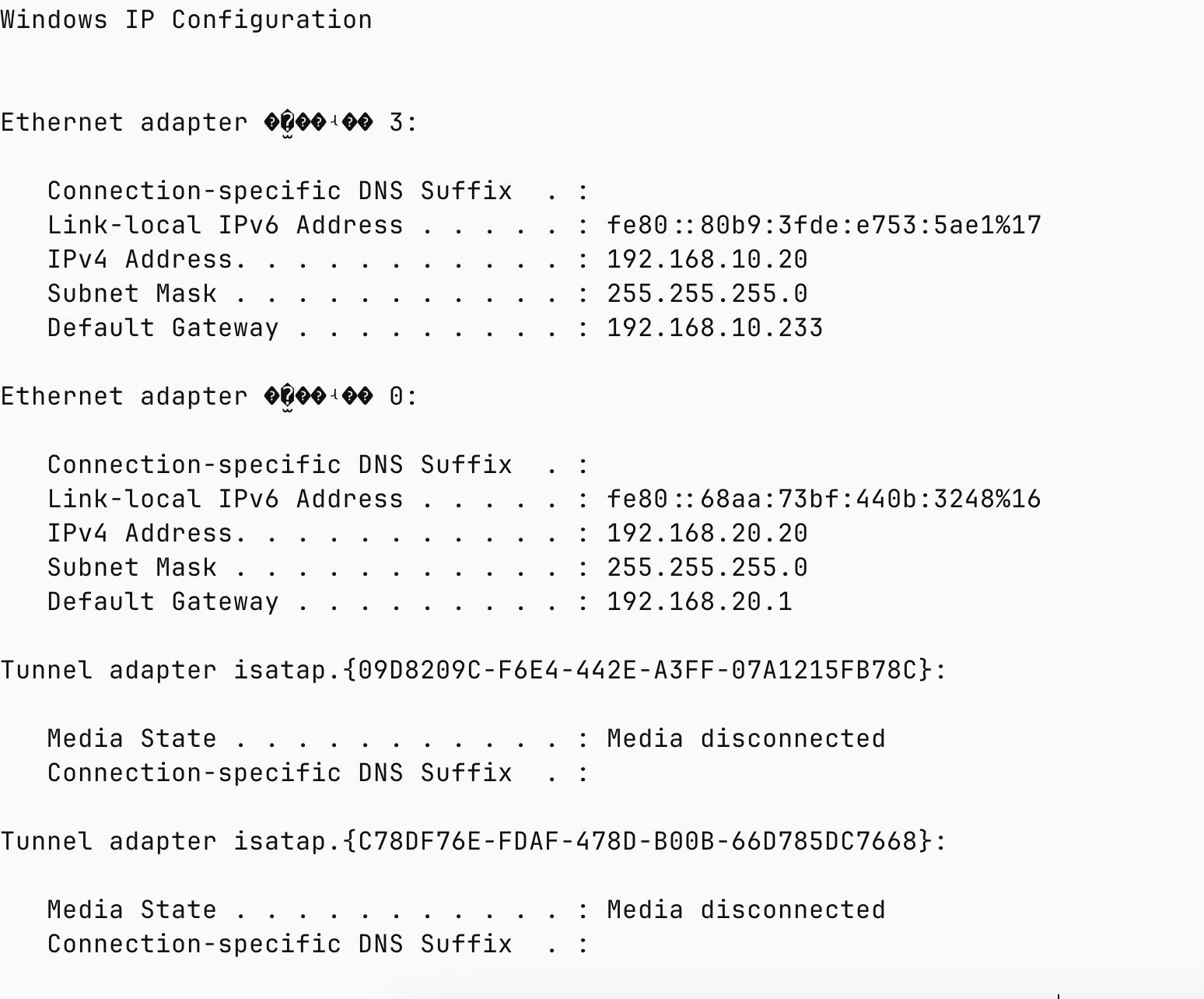This screenshot has height=999, width=1204.
Task: Select the IPv4 address 192.168.20.20
Action: 708,534
